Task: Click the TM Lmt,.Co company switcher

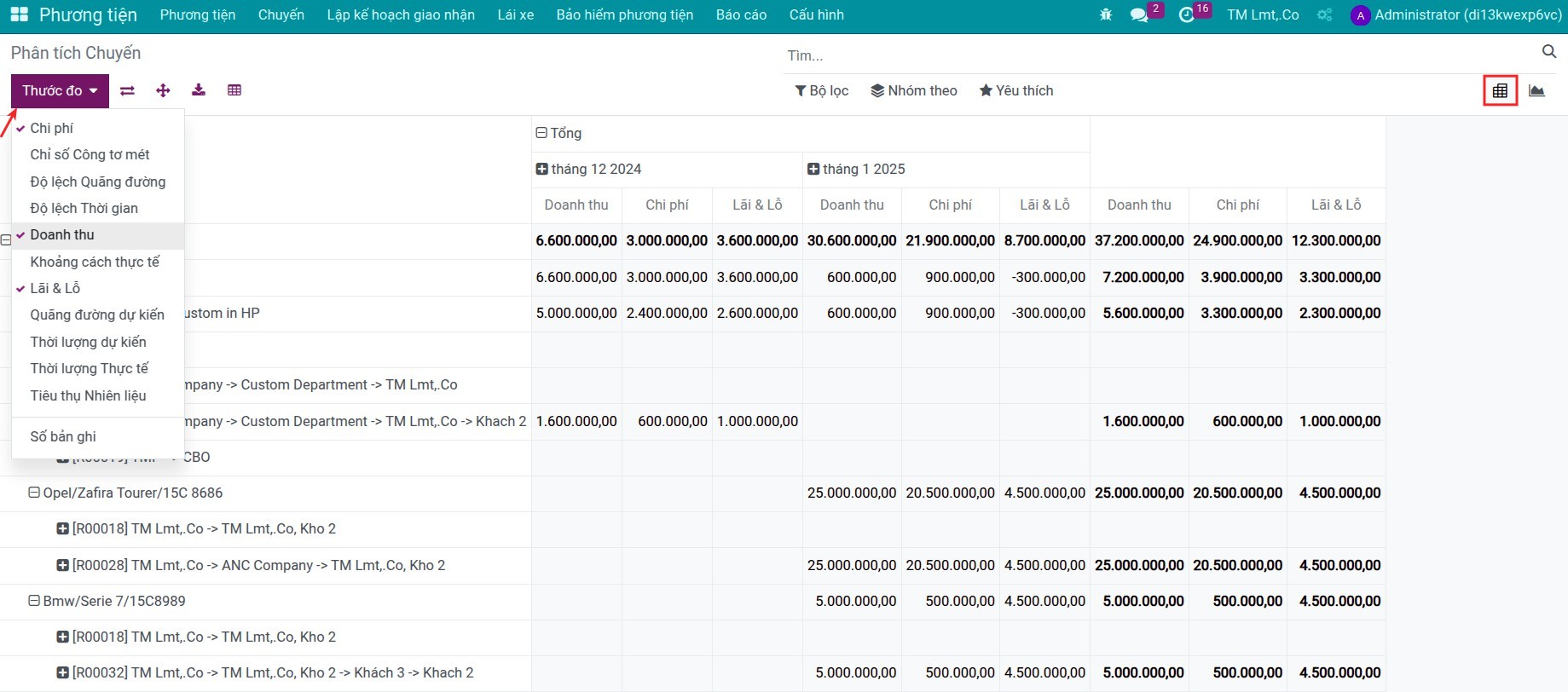Action: point(1263,15)
